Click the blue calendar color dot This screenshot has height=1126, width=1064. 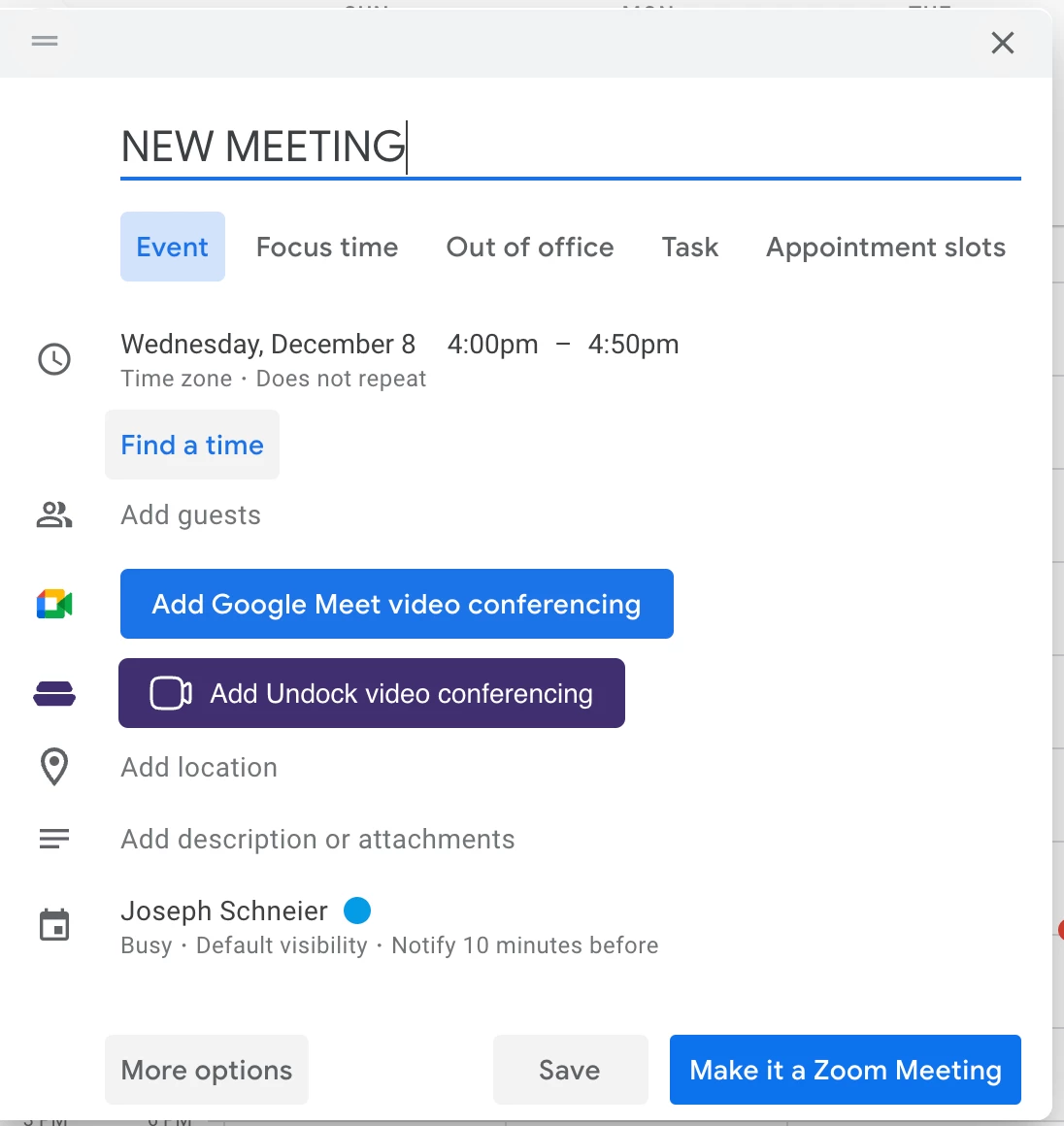click(x=357, y=911)
